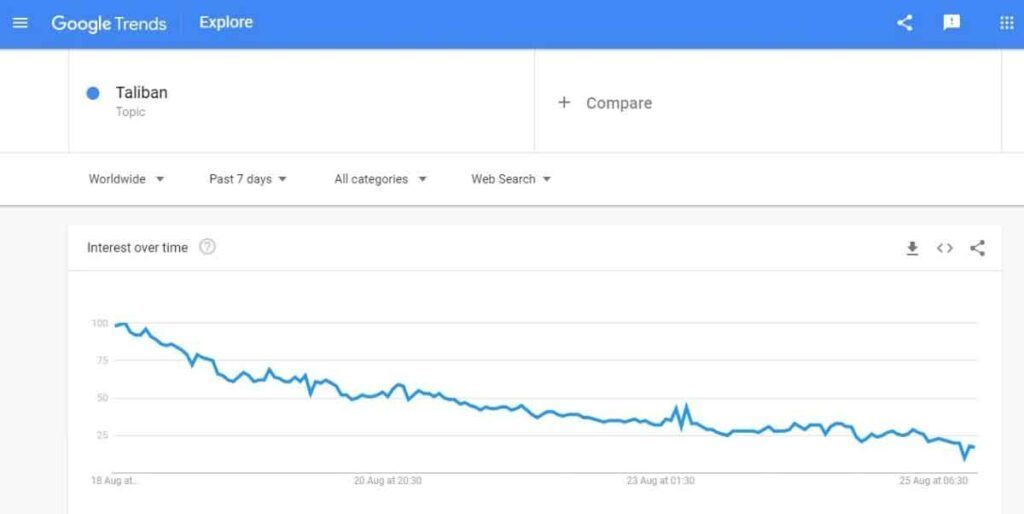The height and width of the screenshot is (514, 1024).
Task: Open the hamburger main menu
Action: 20,23
